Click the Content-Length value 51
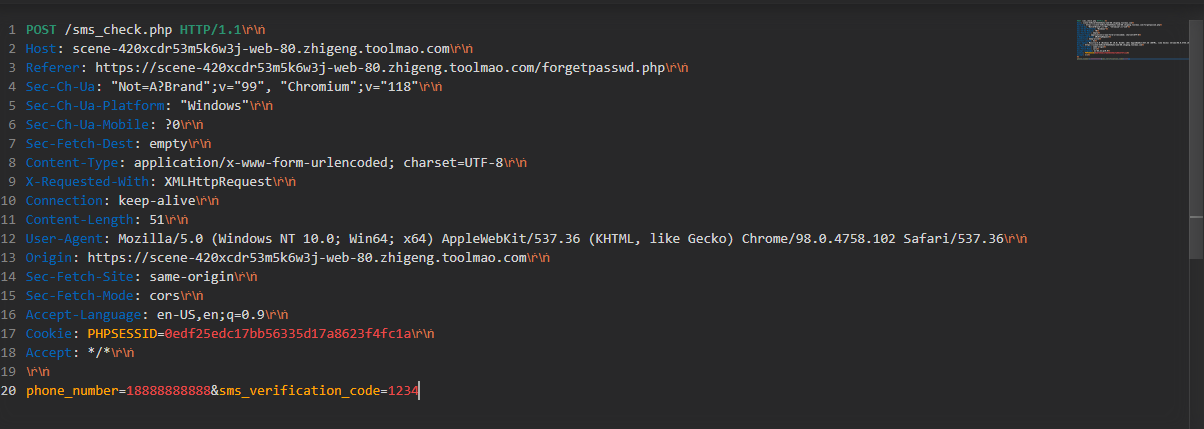Screen dimensions: 1204x429 pyautogui.click(x=157, y=219)
